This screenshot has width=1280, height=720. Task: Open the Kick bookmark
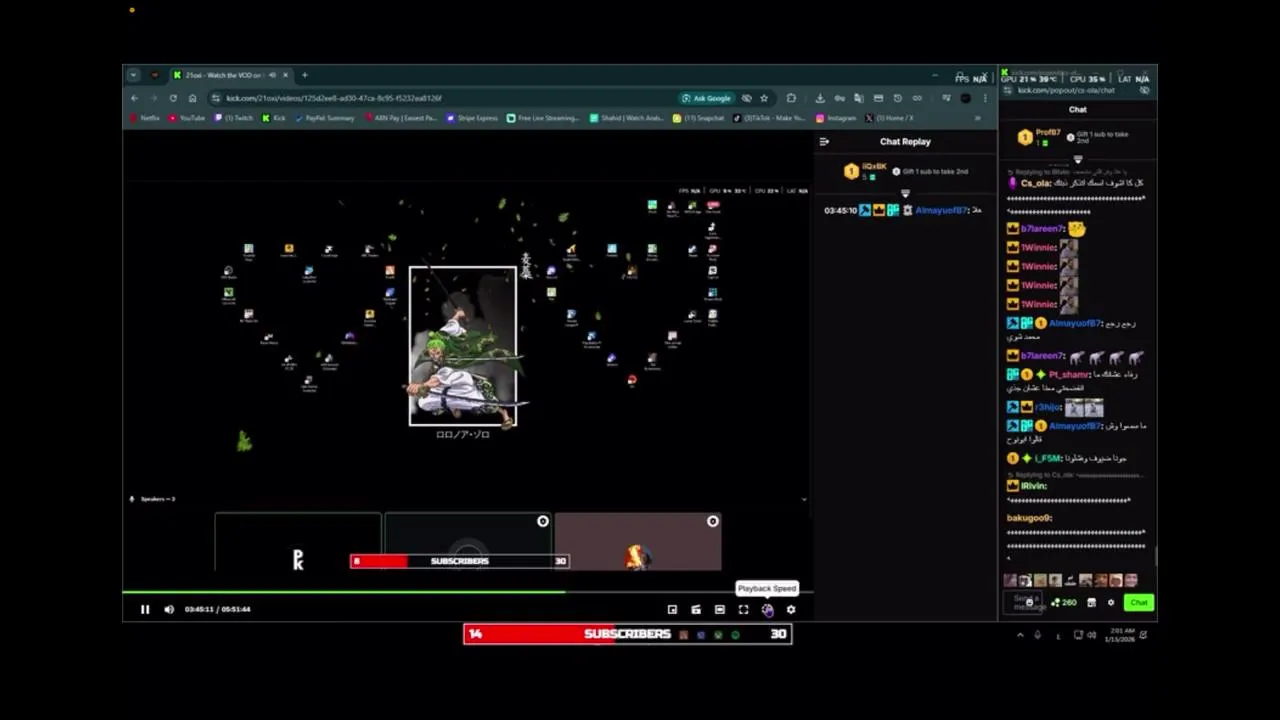point(274,118)
